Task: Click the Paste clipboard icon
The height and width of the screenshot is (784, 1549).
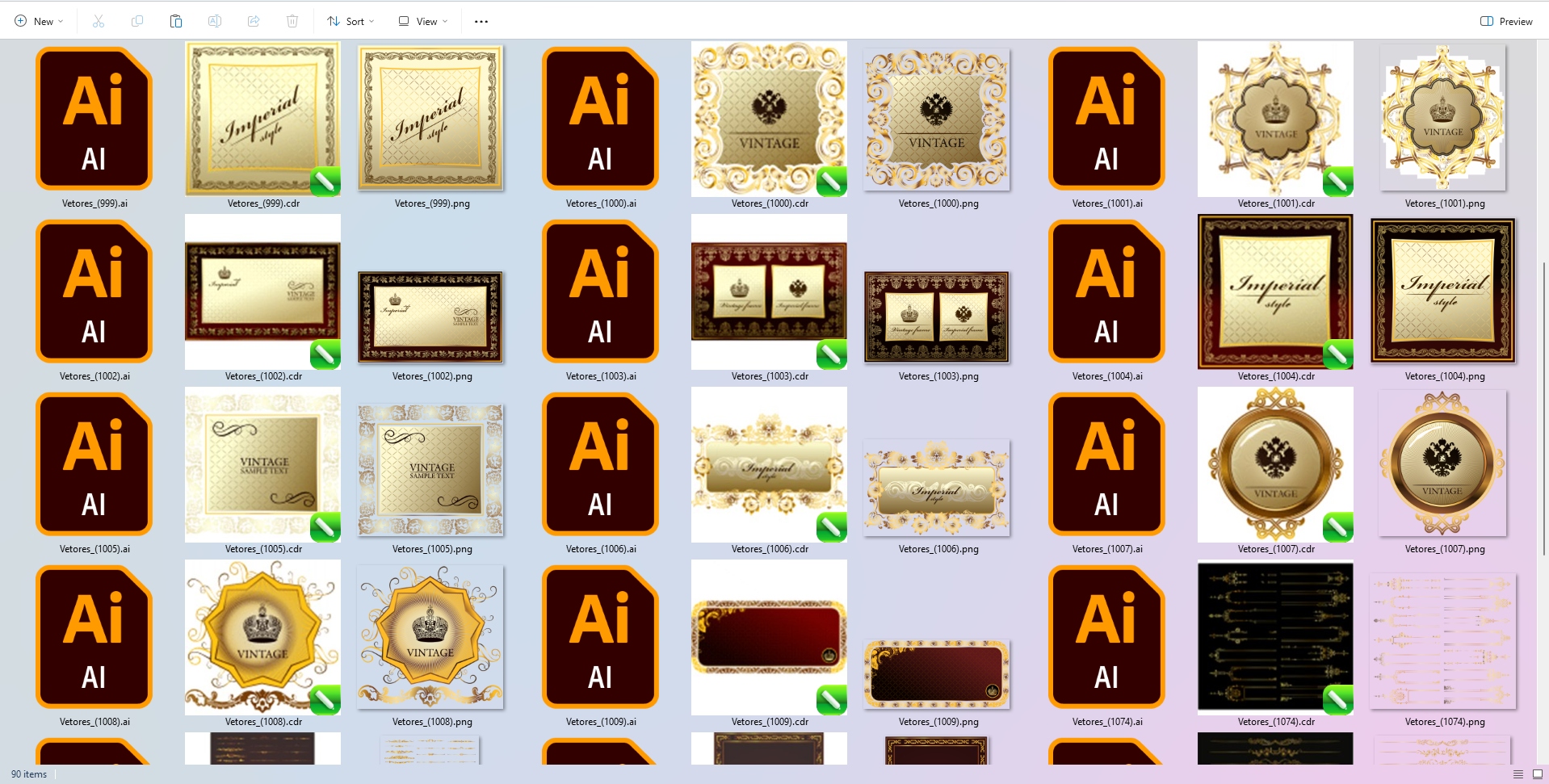Action: [176, 22]
